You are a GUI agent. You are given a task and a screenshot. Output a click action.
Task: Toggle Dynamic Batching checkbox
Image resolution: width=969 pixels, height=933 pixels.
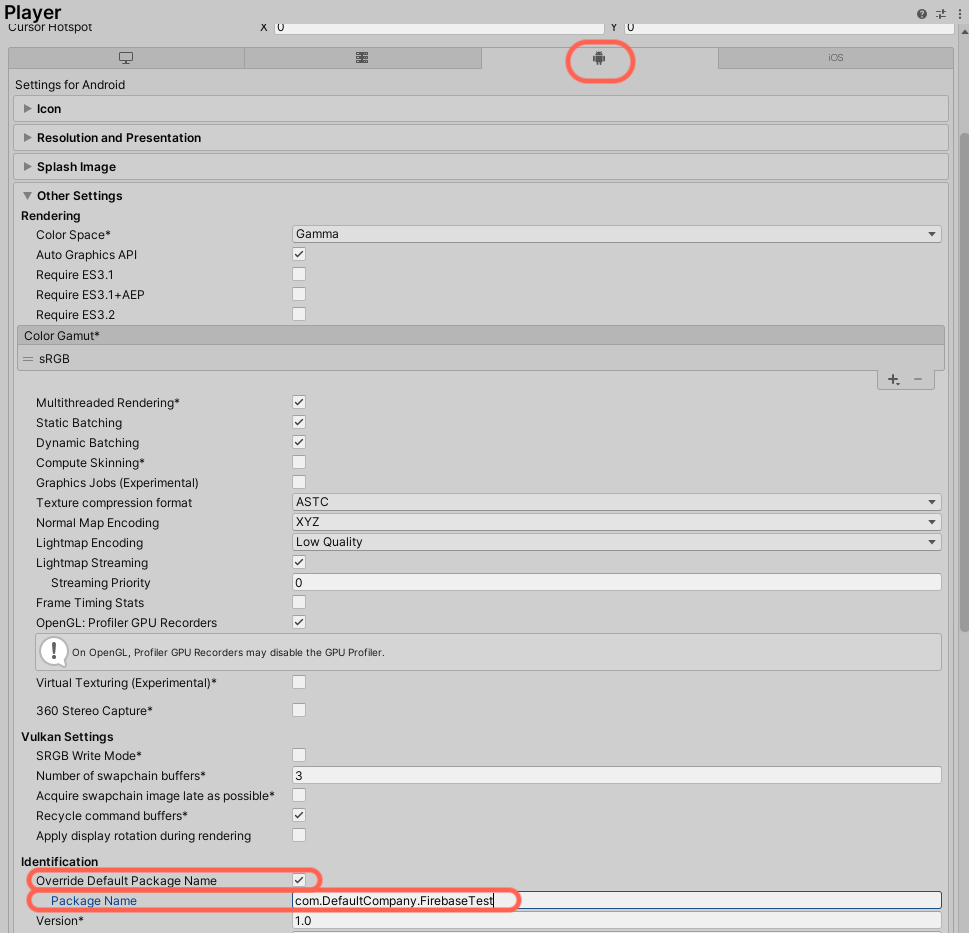point(299,442)
